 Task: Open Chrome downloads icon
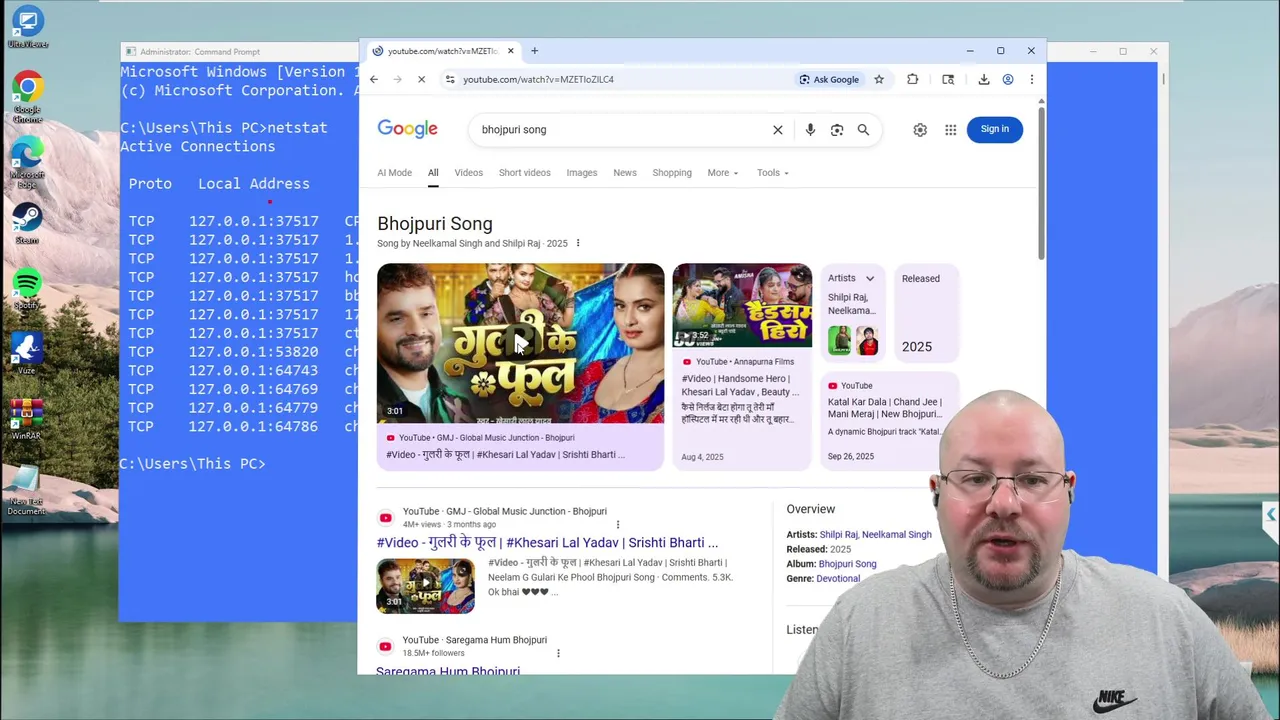pyautogui.click(x=984, y=79)
